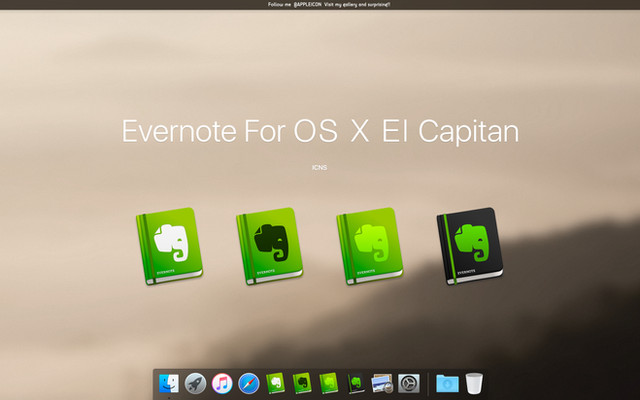Screen dimensions: 640x400
Task: Open dock Evernote icon with dark elephant
Action: coord(302,383)
